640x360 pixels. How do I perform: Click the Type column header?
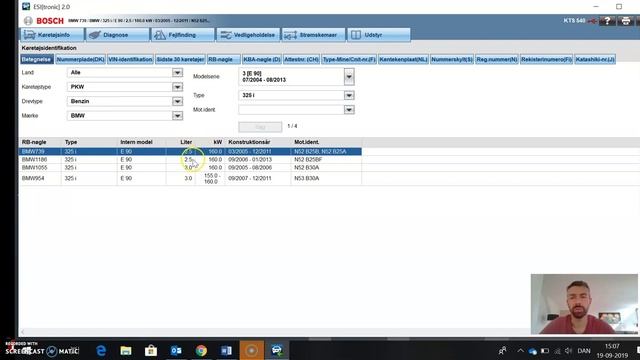(71, 142)
